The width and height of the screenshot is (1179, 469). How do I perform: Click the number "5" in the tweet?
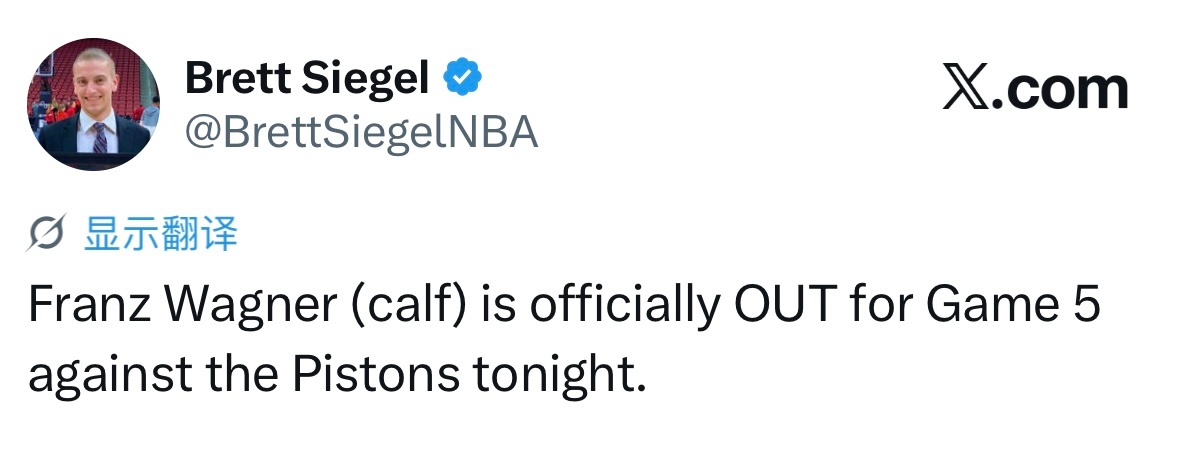tap(1088, 307)
